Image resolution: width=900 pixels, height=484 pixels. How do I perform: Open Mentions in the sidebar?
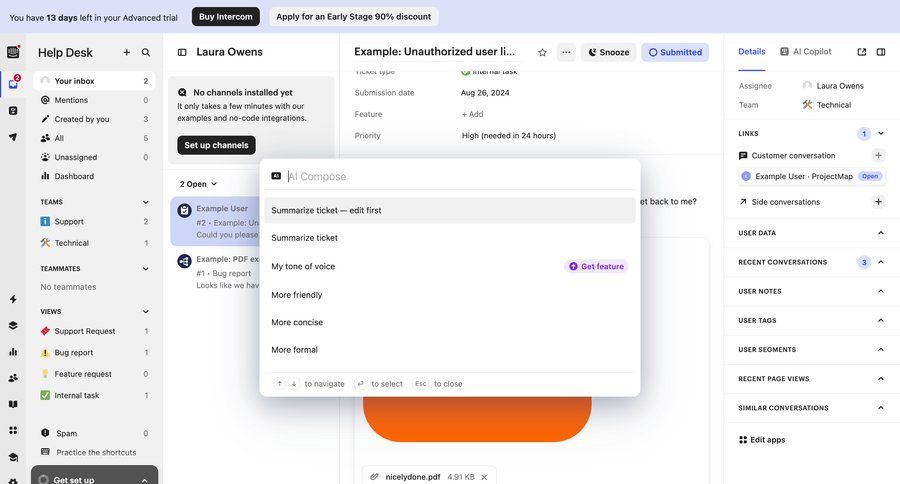click(x=94, y=100)
